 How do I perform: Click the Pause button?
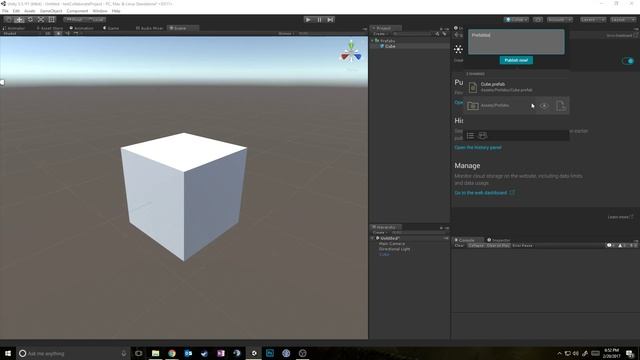tap(319, 19)
